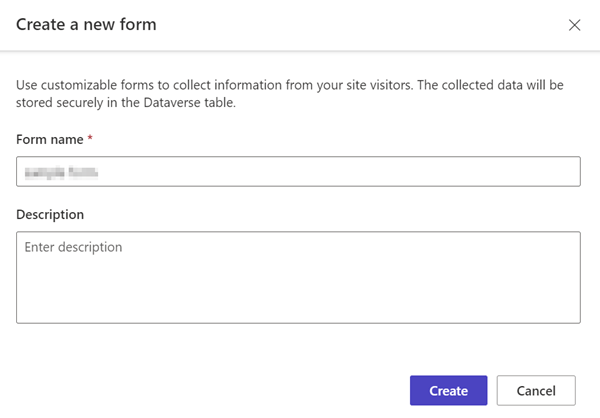The image size is (600, 418).
Task: Submit the new form with Create
Action: (x=448, y=390)
